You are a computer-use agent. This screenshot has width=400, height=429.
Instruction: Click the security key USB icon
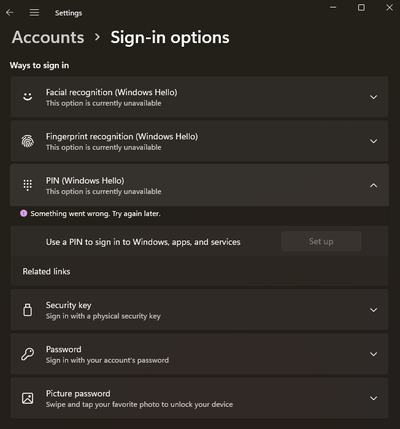pyautogui.click(x=28, y=310)
